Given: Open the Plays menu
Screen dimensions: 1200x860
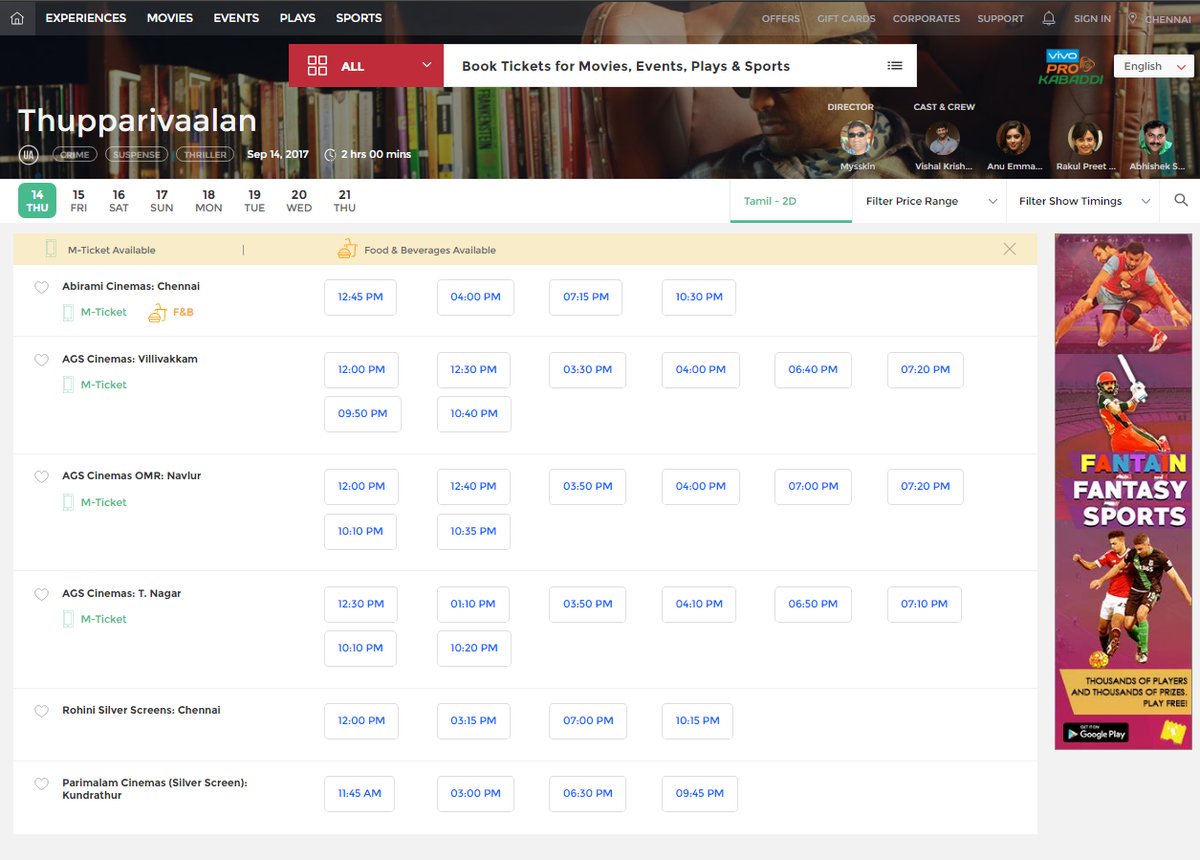Looking at the screenshot, I should (298, 18).
